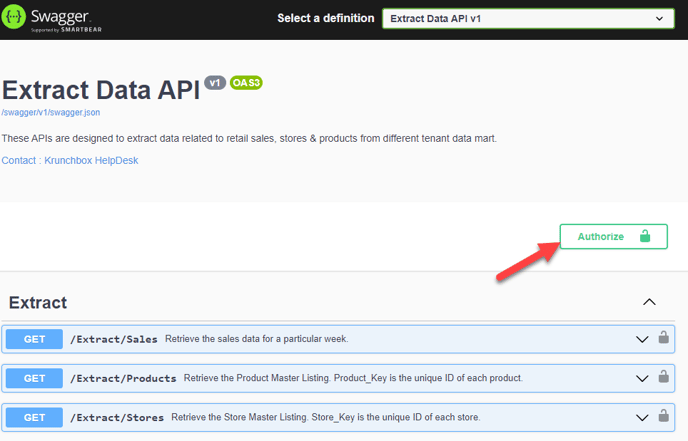Viewport: 688px width, 441px height.
Task: Open the /swagger/v1/swagger.json link
Action: point(51,112)
